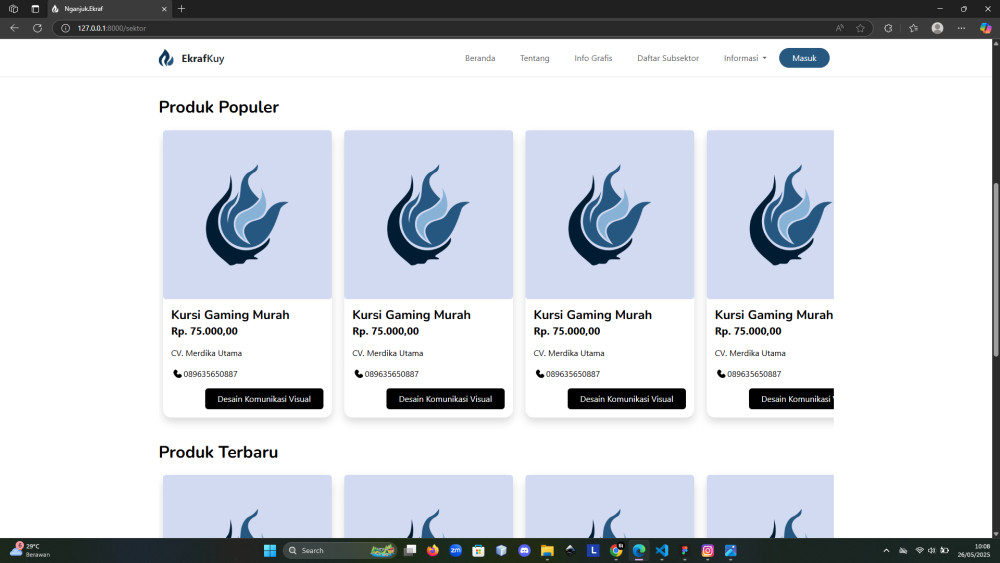
Task: Click first card's Kursi Gaming Murah title
Action: click(230, 314)
